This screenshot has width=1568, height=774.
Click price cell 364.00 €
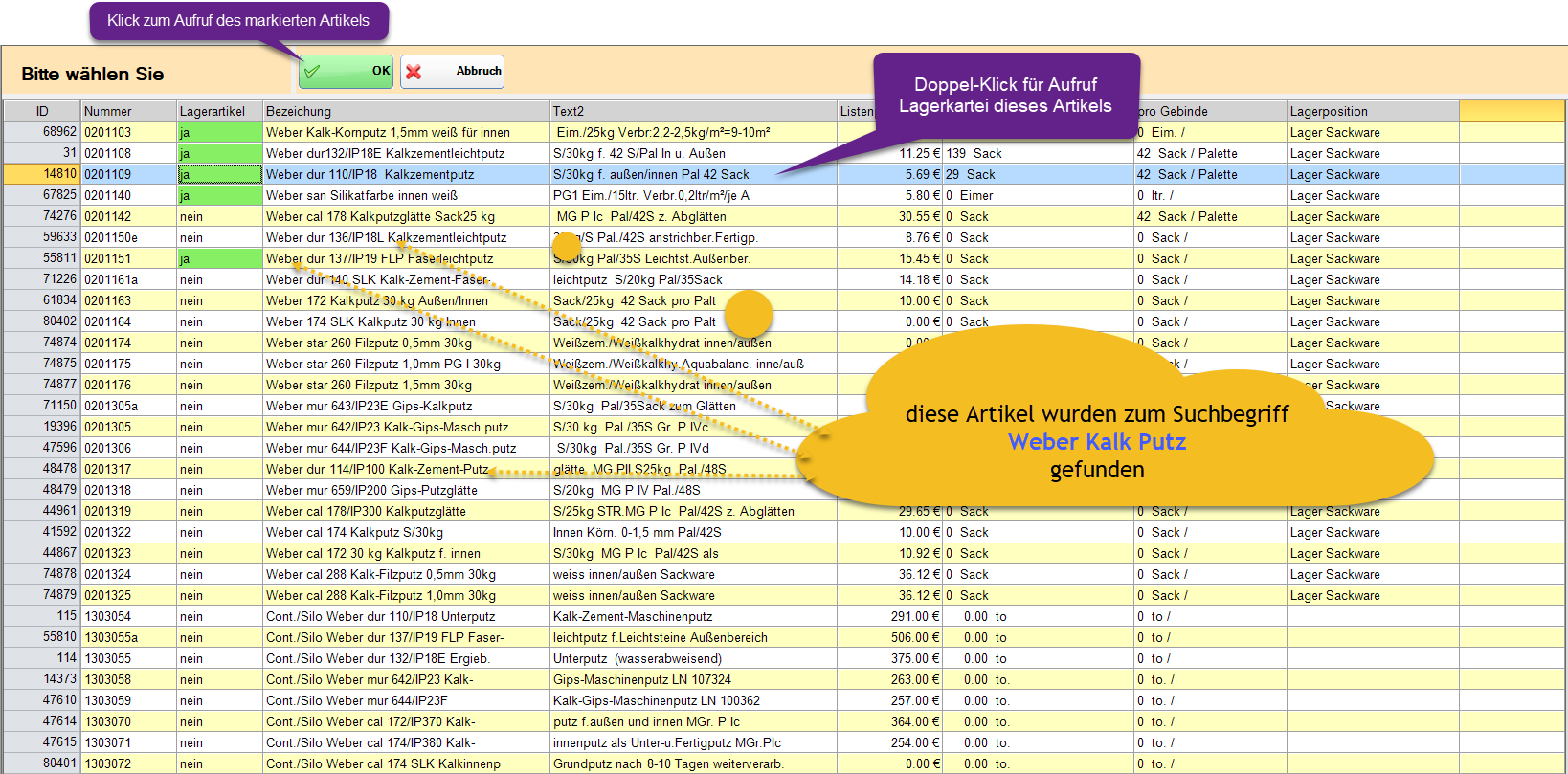click(889, 721)
